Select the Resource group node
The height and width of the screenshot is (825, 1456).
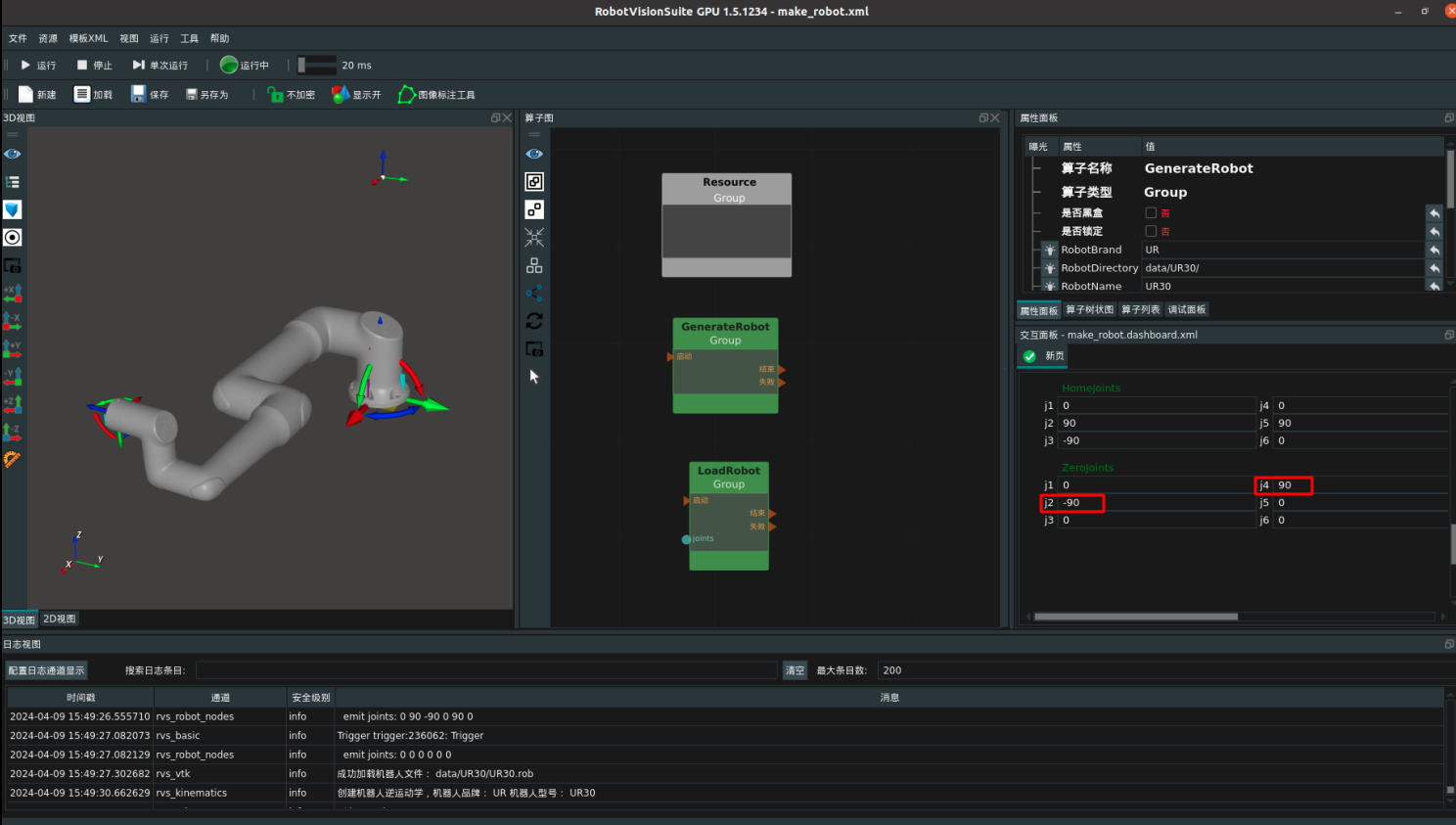tap(727, 225)
